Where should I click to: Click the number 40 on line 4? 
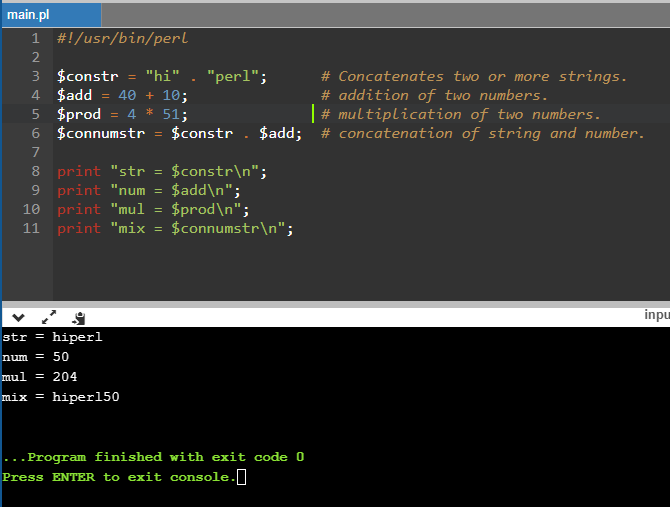coord(127,95)
